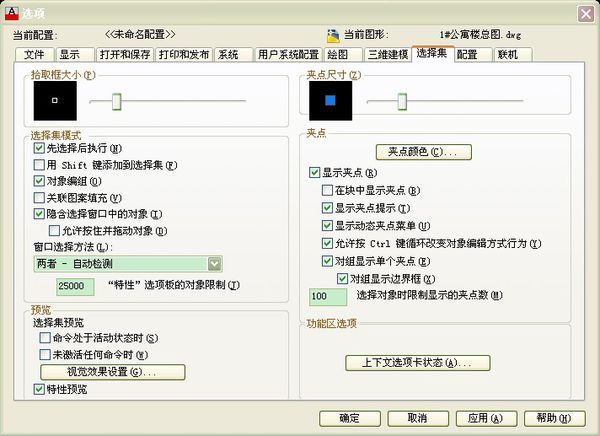Enable 允许按住并拖动对象 checkbox
The width and height of the screenshot is (600, 436).
[54, 230]
